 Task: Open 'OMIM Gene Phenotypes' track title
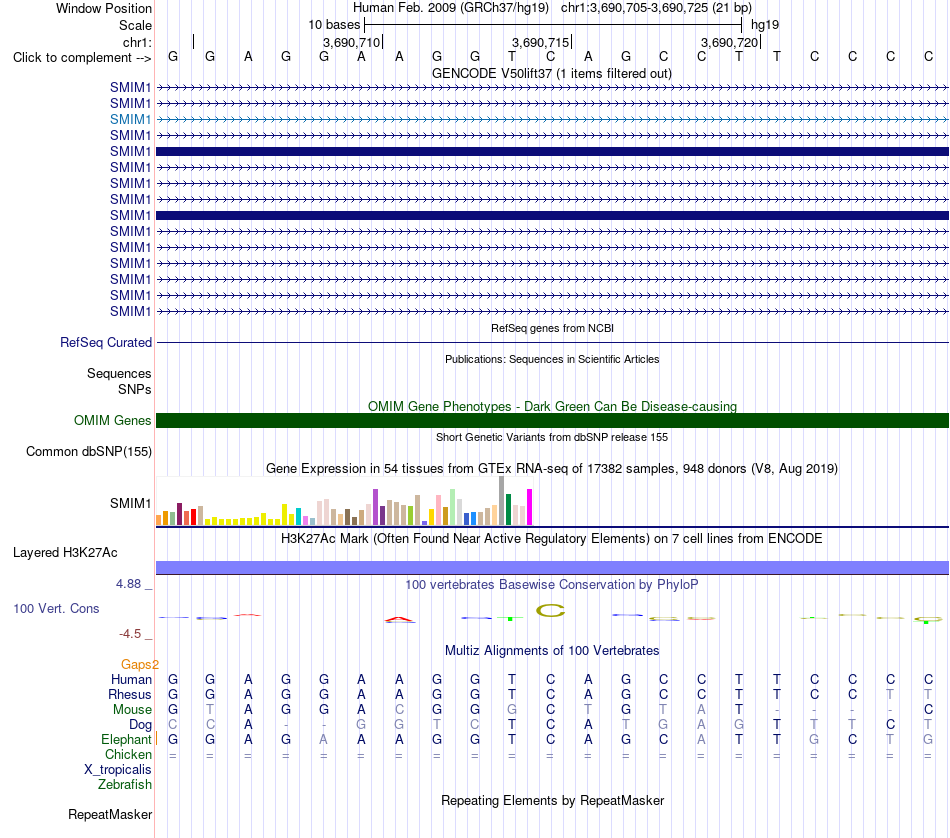click(x=552, y=407)
